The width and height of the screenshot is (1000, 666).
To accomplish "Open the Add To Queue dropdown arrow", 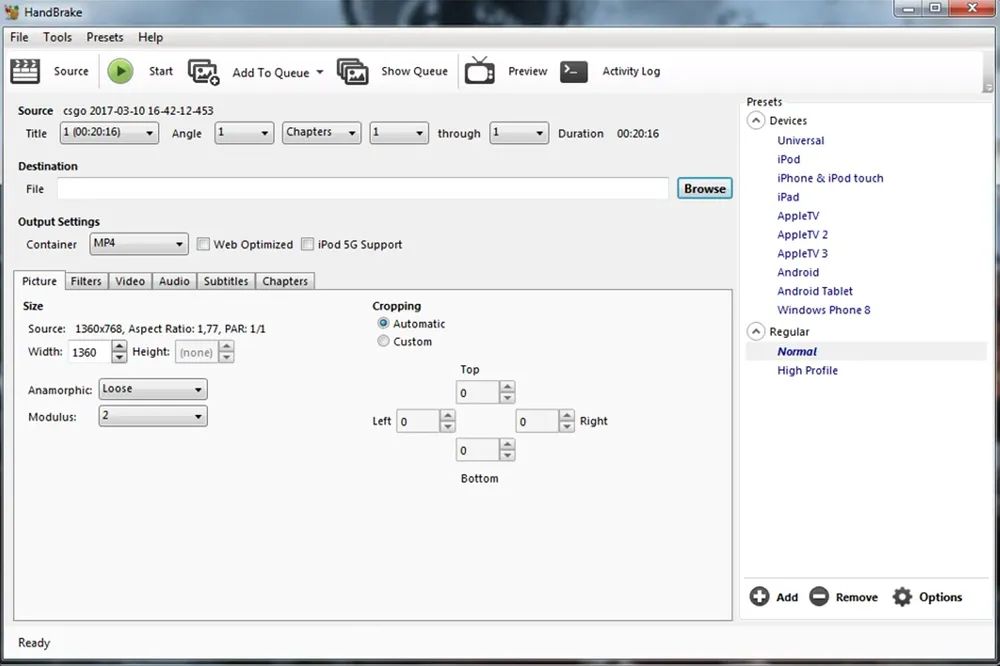I will pos(320,72).
